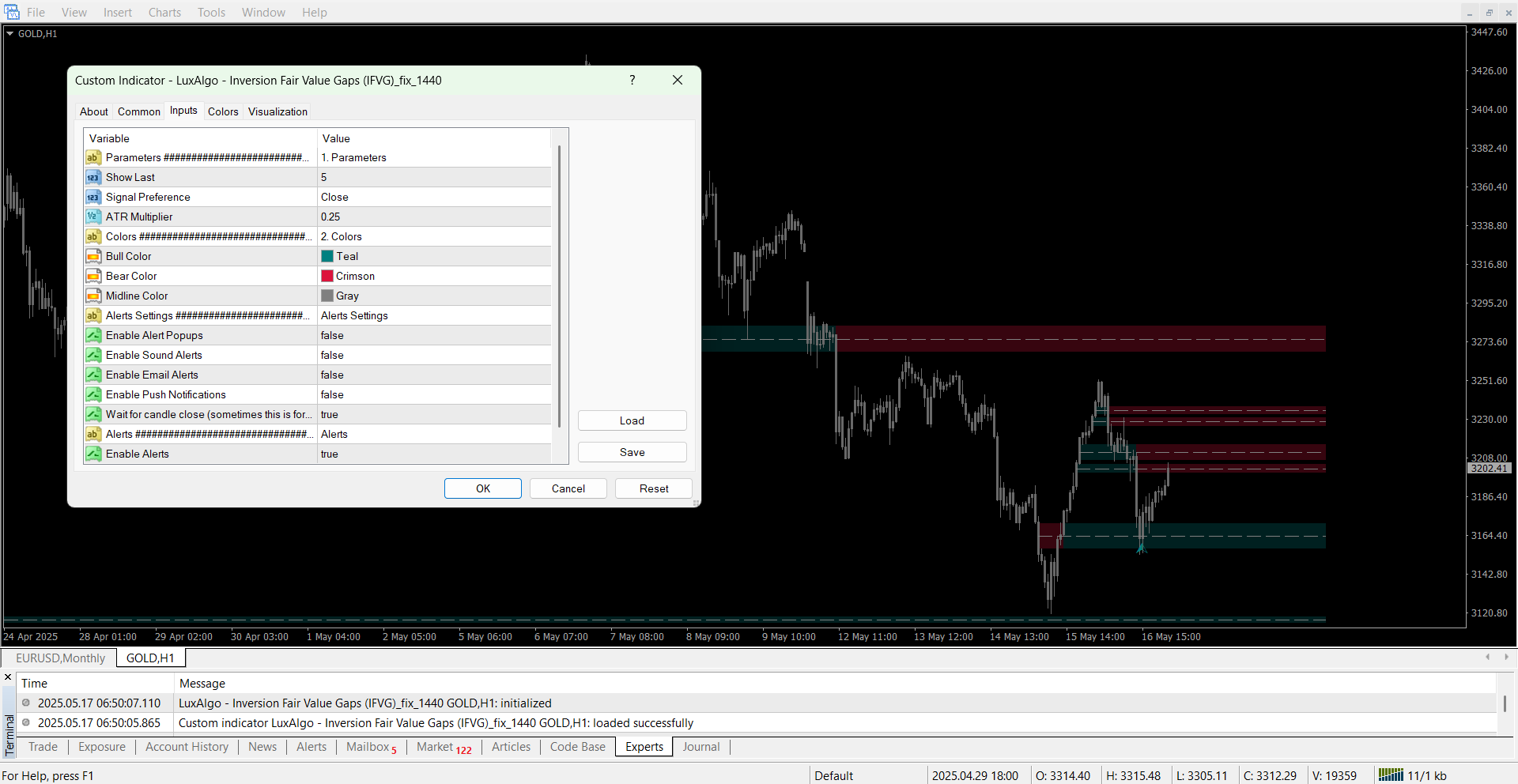This screenshot has width=1518, height=784.
Task: Switch to the Visualization tab
Action: tap(278, 111)
